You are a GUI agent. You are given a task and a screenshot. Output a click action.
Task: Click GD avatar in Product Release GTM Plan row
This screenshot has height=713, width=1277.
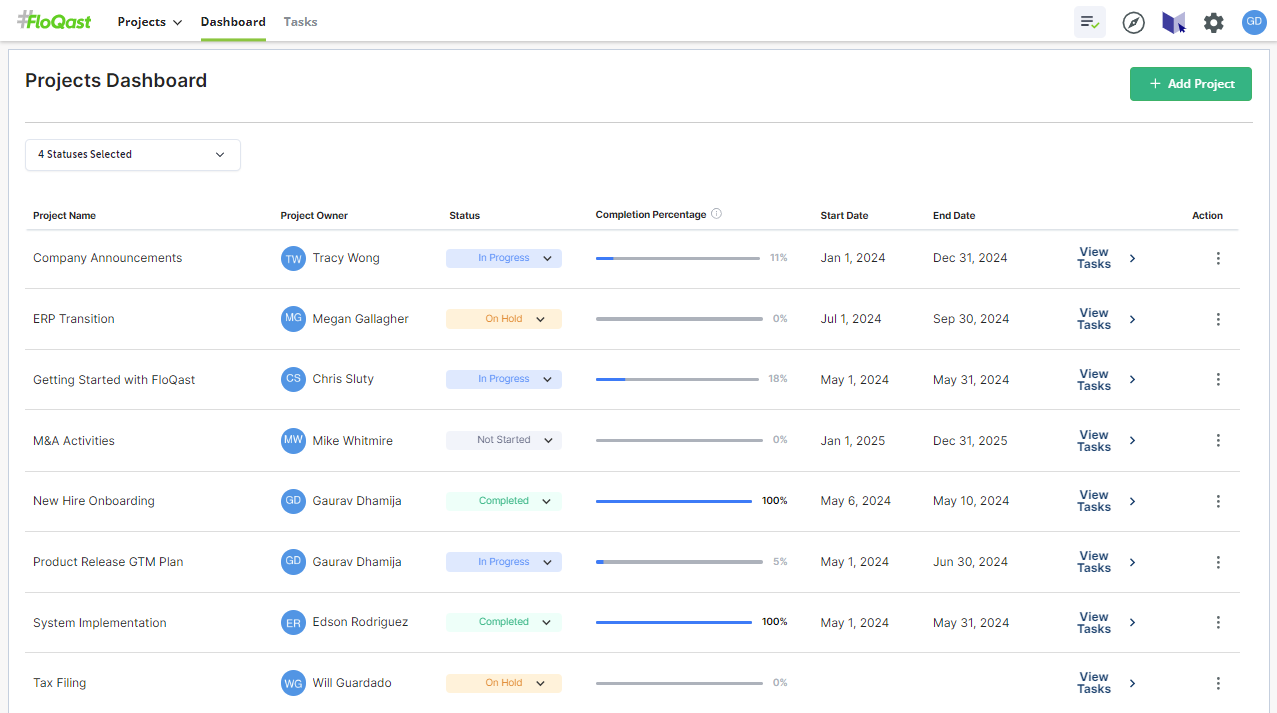(x=293, y=561)
